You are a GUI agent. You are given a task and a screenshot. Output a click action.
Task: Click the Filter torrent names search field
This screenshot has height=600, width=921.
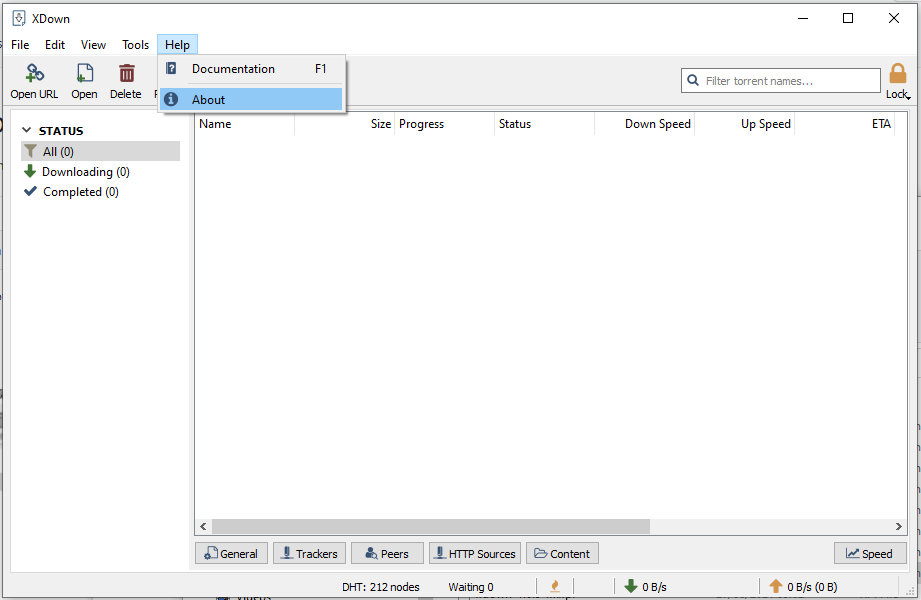781,80
